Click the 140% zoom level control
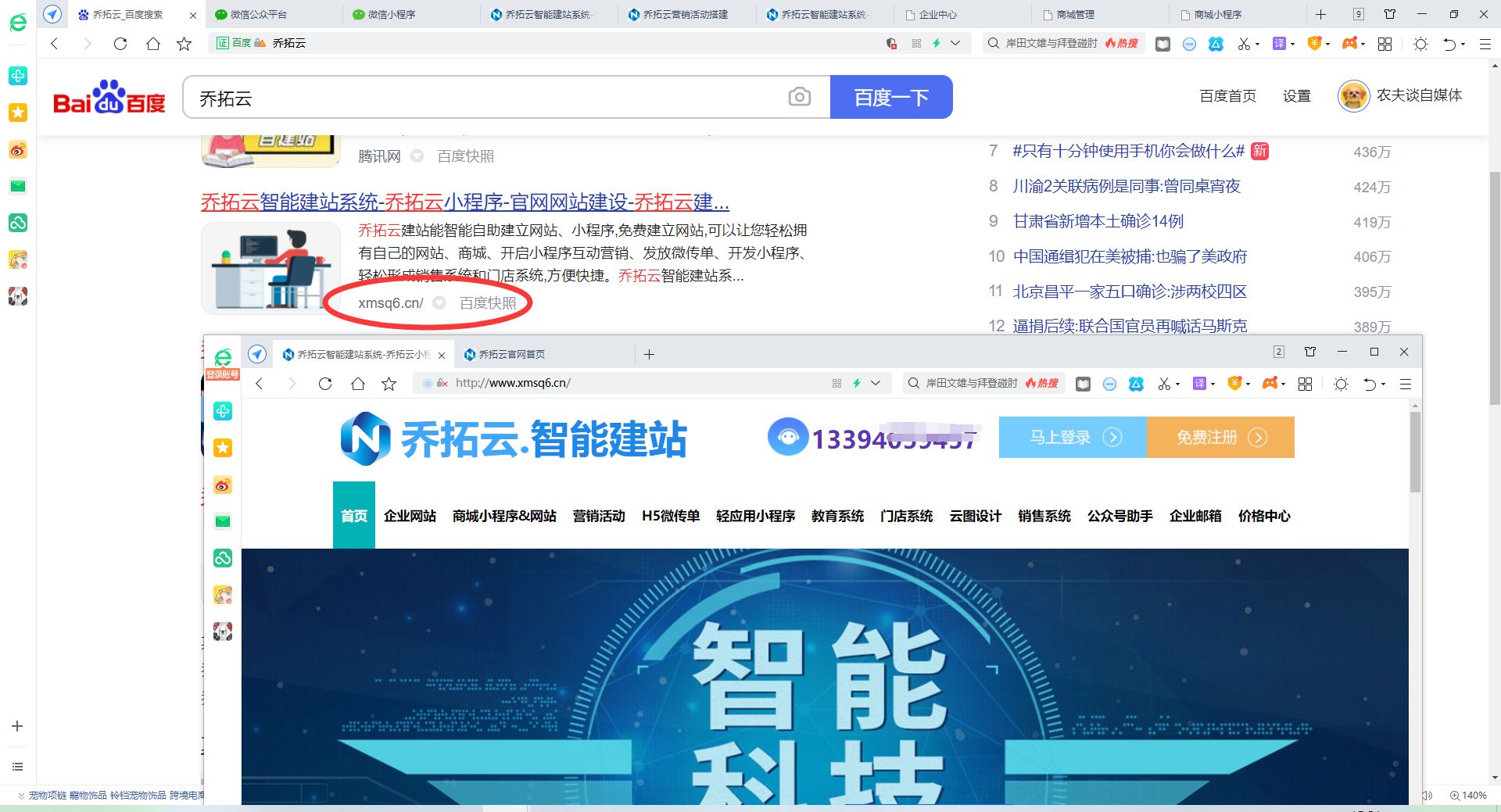Image resolution: width=1501 pixels, height=812 pixels. point(1468,795)
